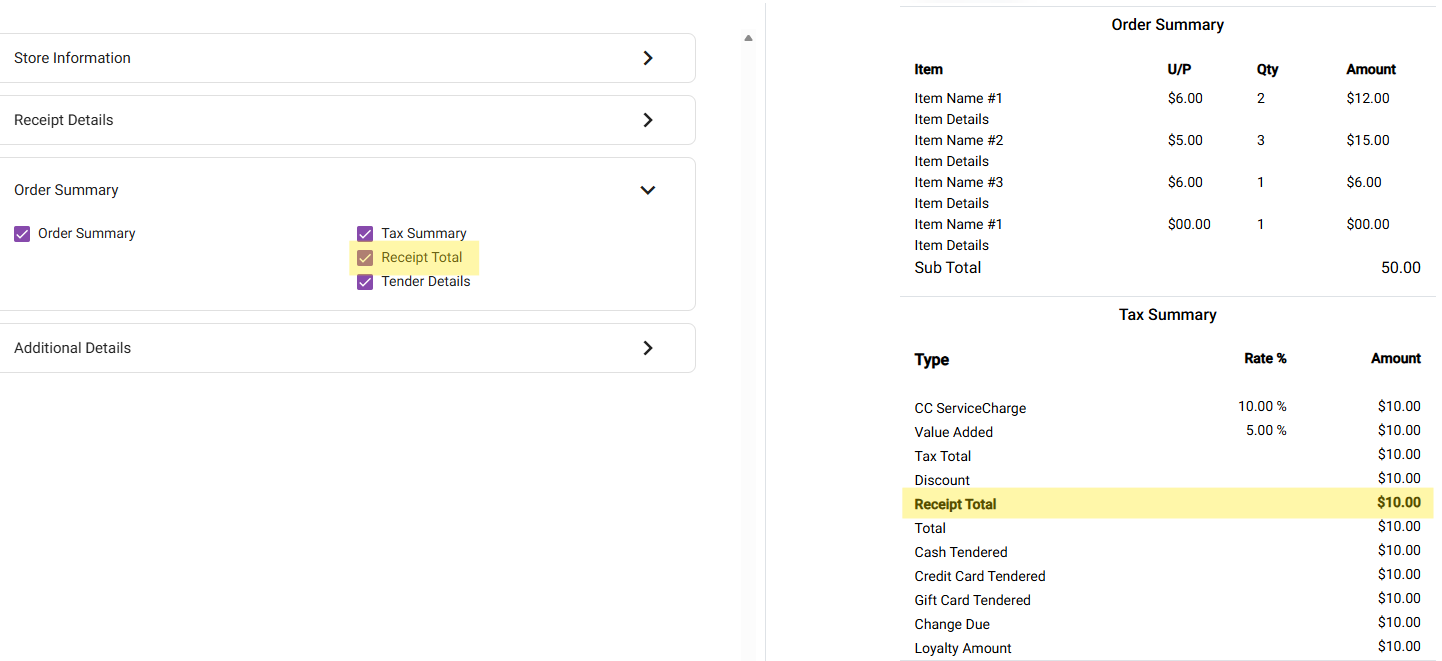Uncheck the Tax Summary checkbox
This screenshot has width=1442, height=661.
coord(365,234)
